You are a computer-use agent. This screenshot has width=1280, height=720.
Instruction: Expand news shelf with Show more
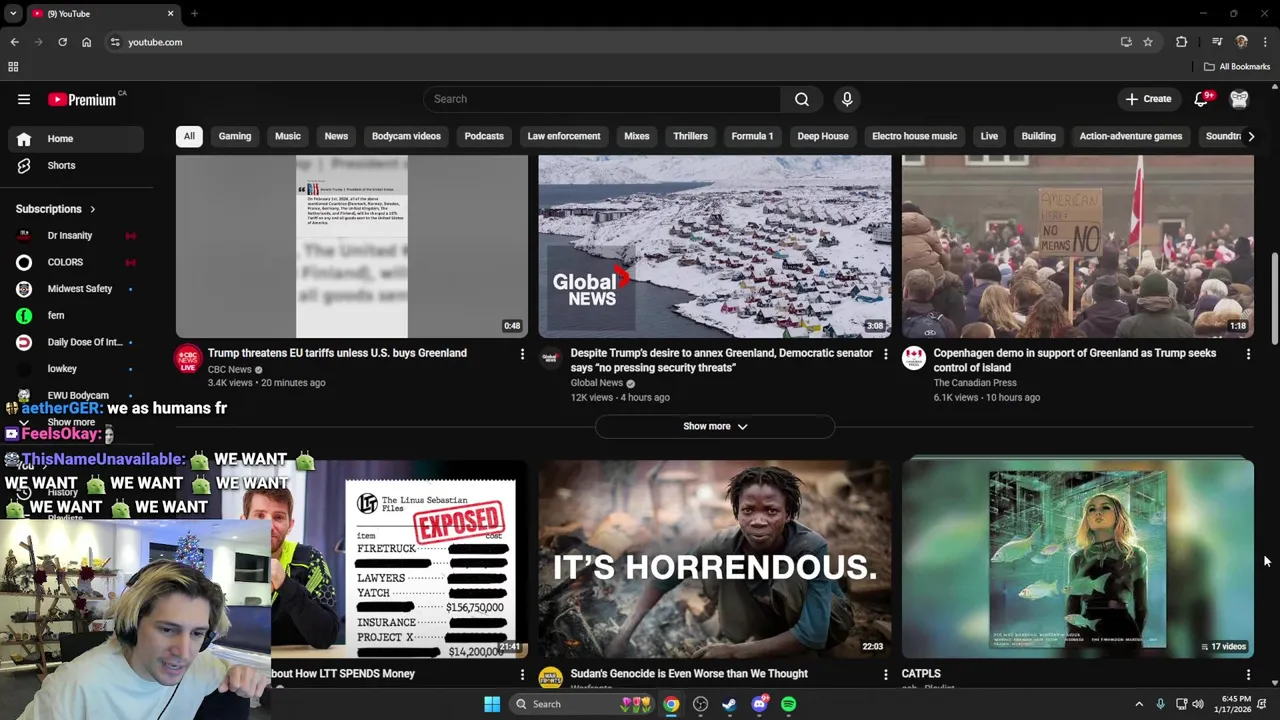(x=714, y=426)
